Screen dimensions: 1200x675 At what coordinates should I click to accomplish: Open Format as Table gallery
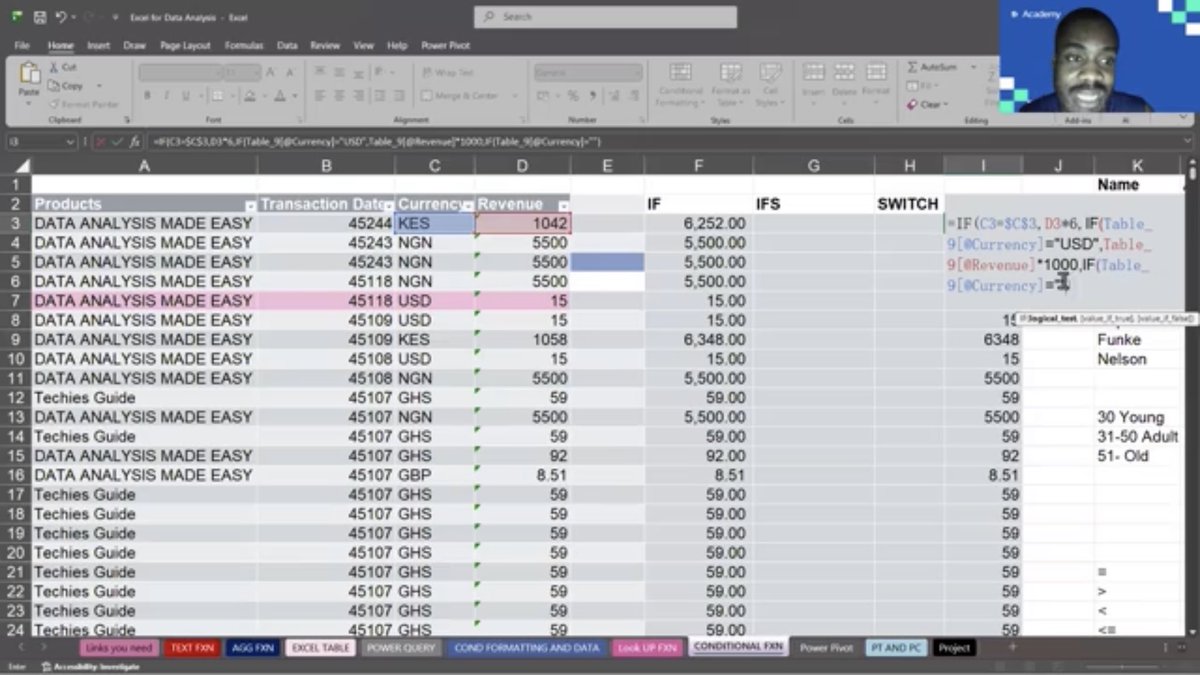(x=731, y=85)
